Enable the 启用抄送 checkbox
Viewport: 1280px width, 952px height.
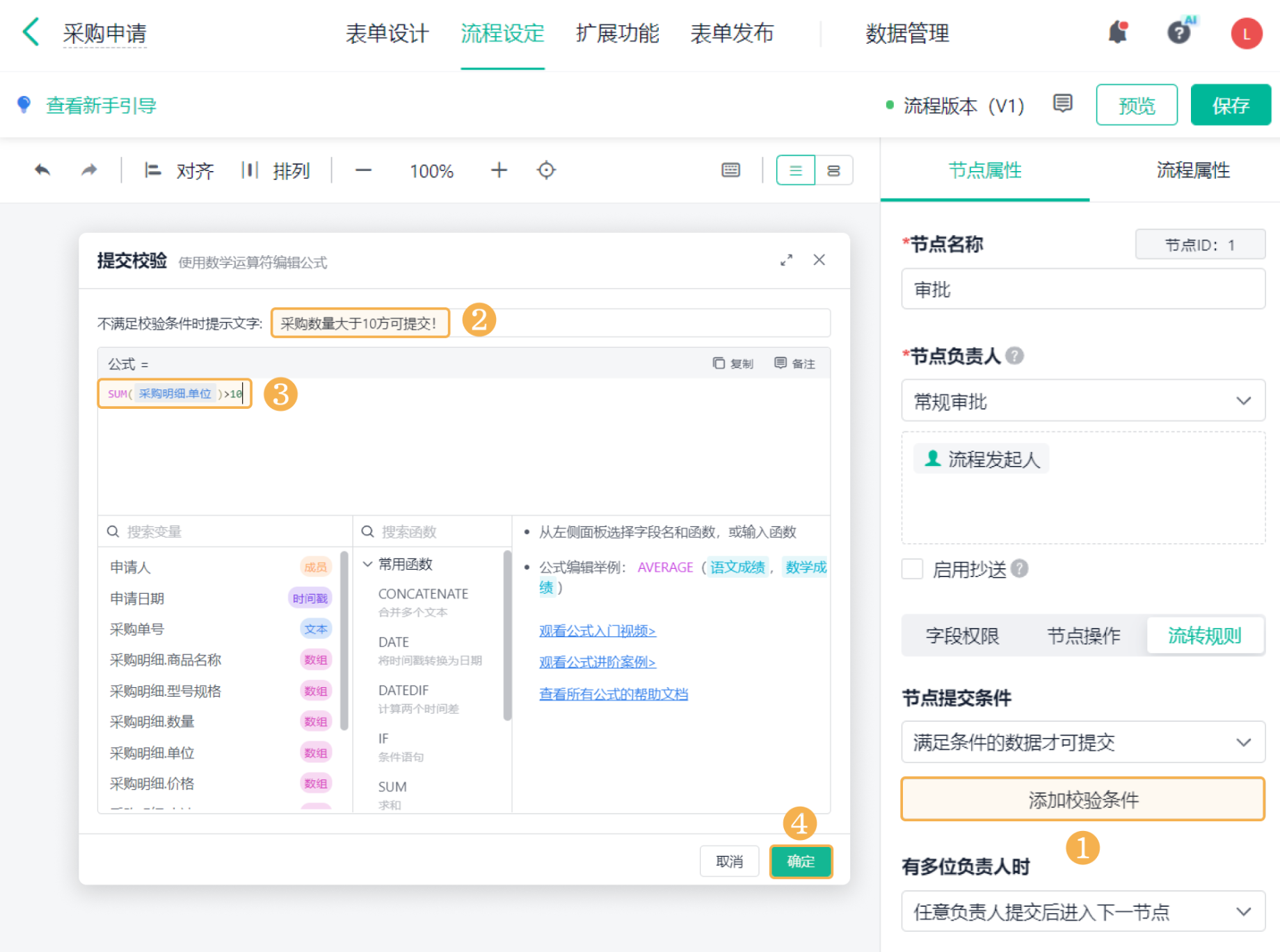click(912, 569)
